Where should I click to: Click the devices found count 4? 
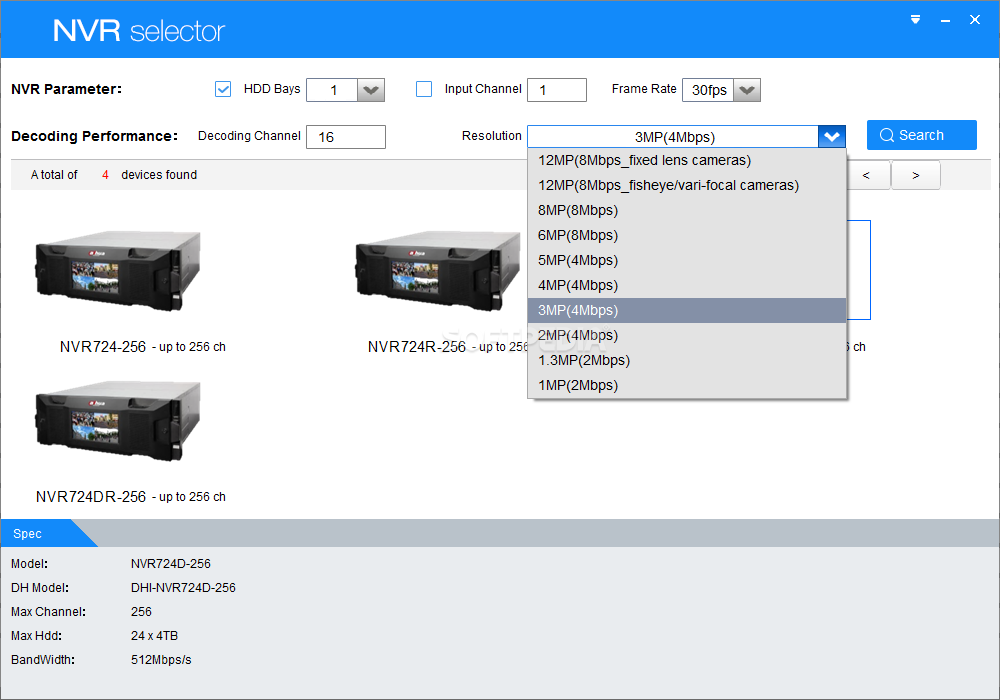(105, 175)
